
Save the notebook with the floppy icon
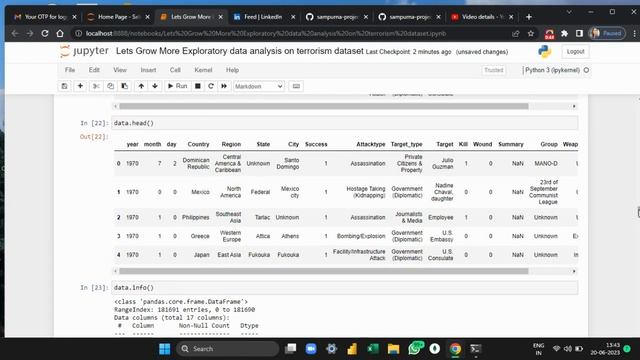(x=64, y=86)
